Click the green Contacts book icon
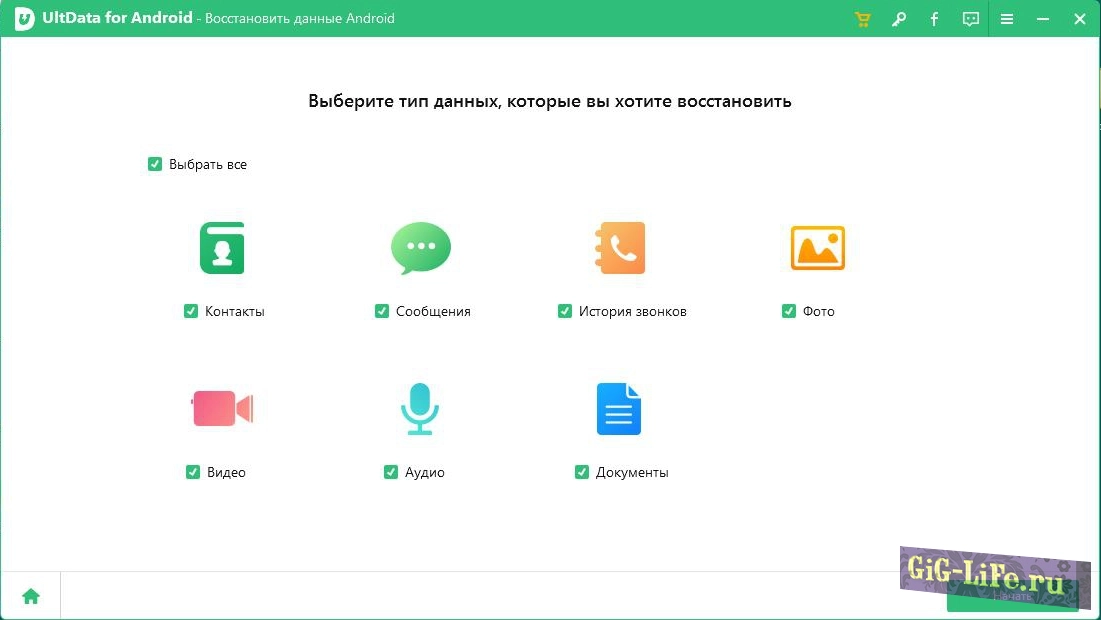The image size is (1101, 620). (x=222, y=248)
